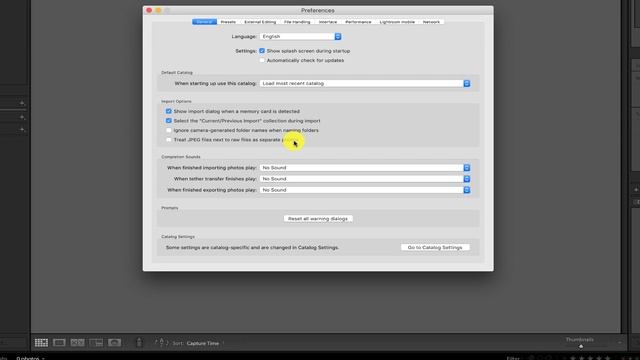Uncheck Select the Current/Previous Import collection

coord(169,121)
